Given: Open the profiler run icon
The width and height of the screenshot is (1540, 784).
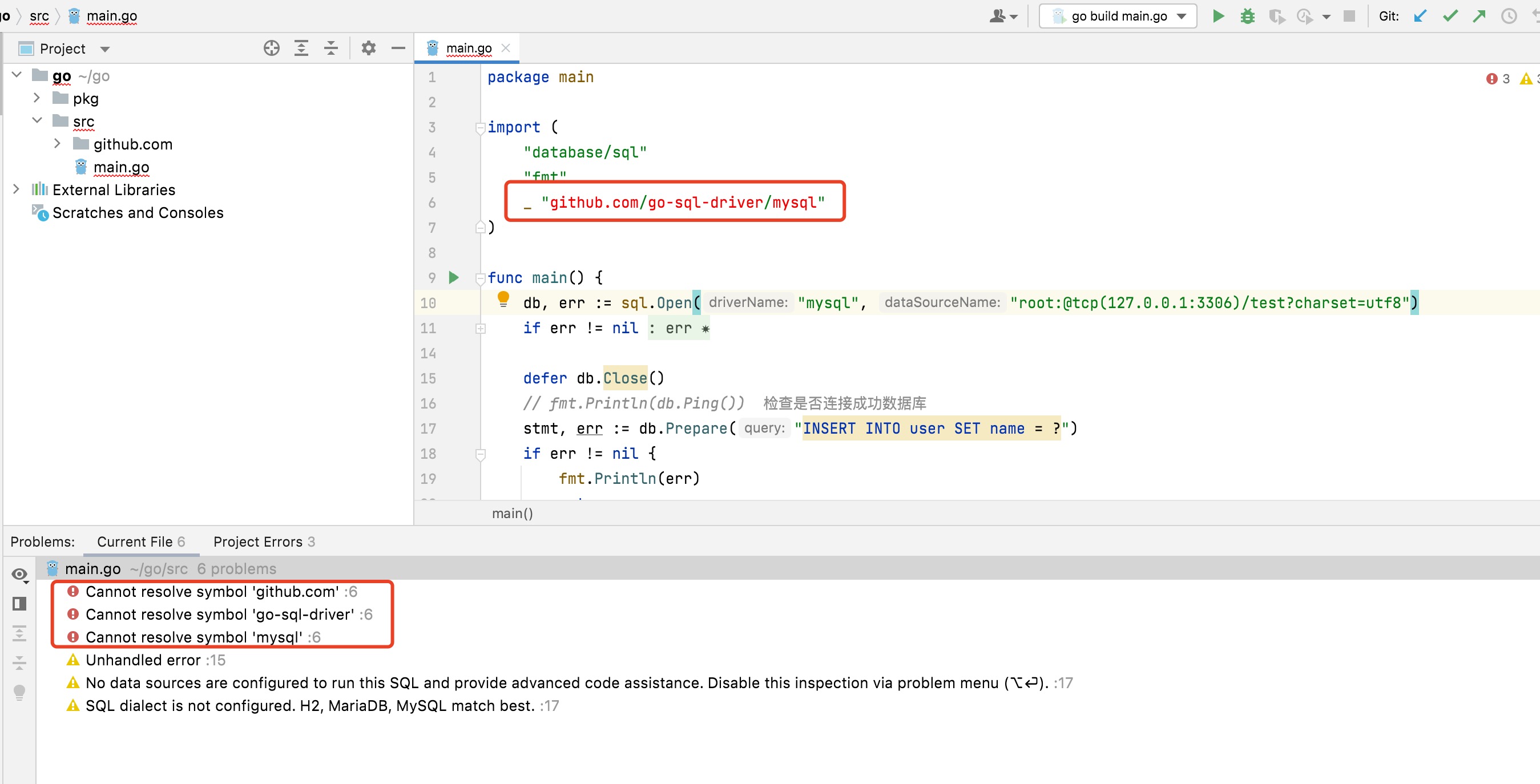Looking at the screenshot, I should click(x=1304, y=16).
